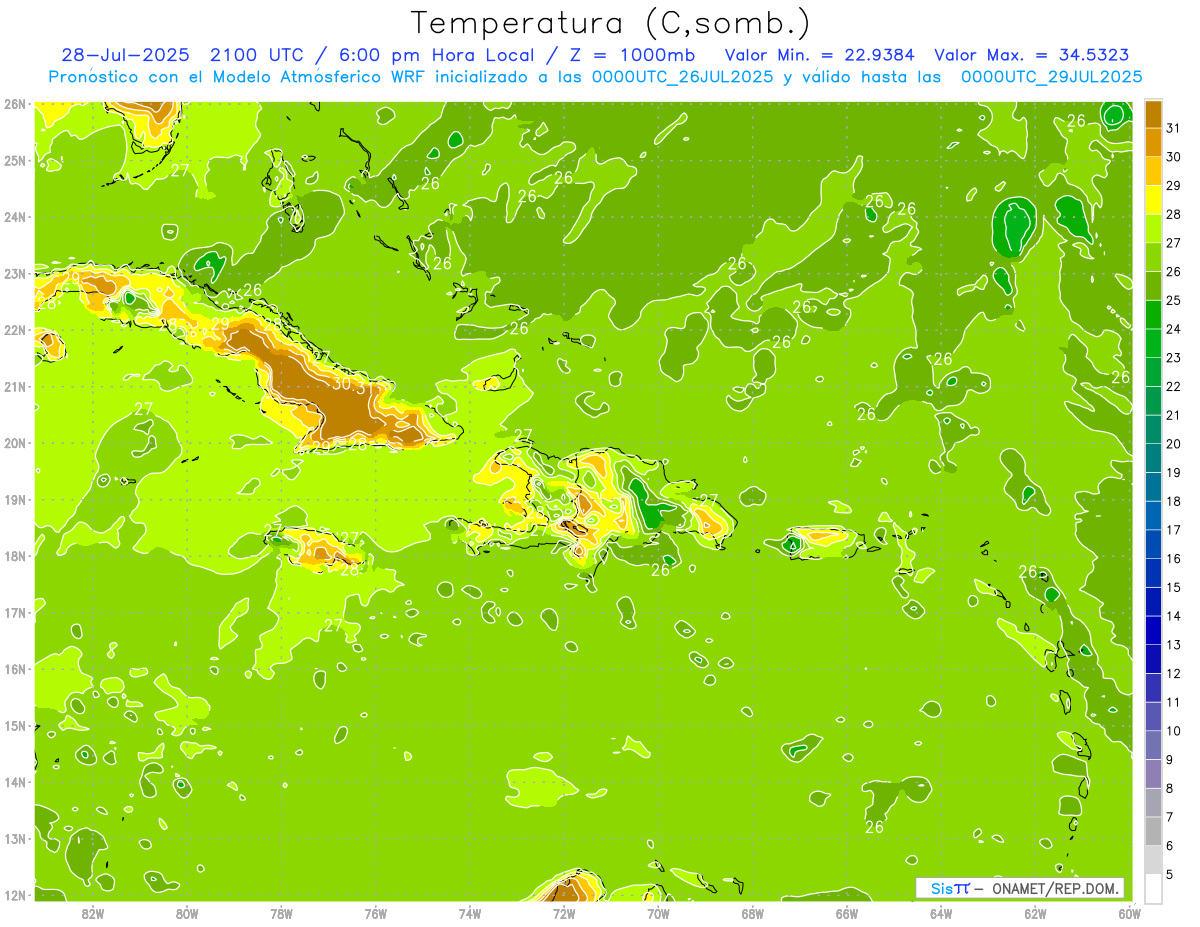
Task: Click the '14N' latitude axis label
Action: pos(14,782)
